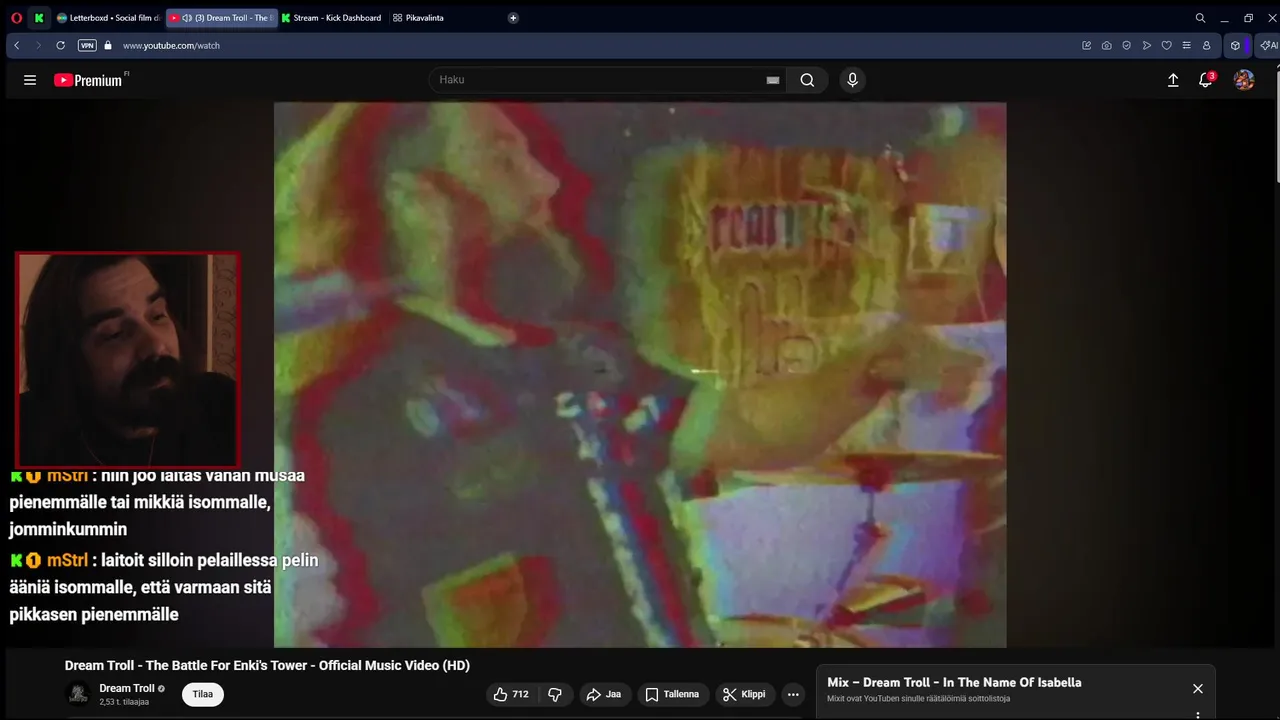The width and height of the screenshot is (1280, 720).
Task: Go back to previous page
Action: [x=17, y=45]
